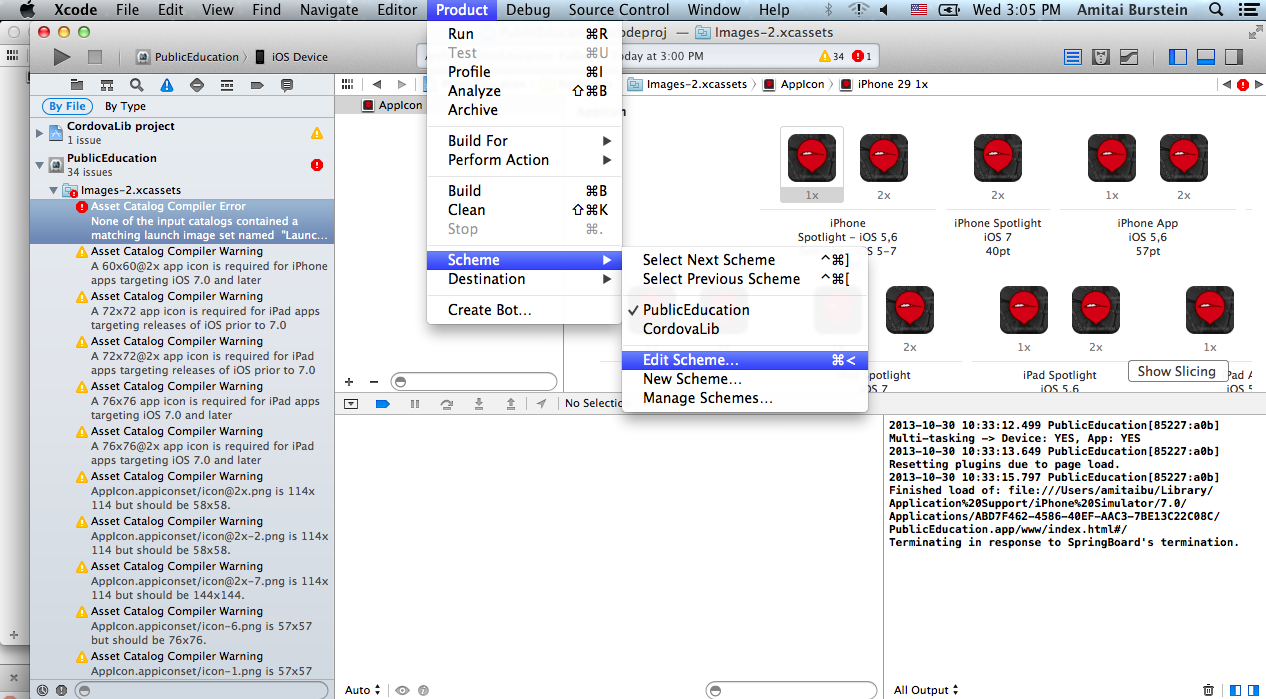This screenshot has height=699, width=1266.
Task: Select the Standard editor icon
Action: (x=1073, y=57)
